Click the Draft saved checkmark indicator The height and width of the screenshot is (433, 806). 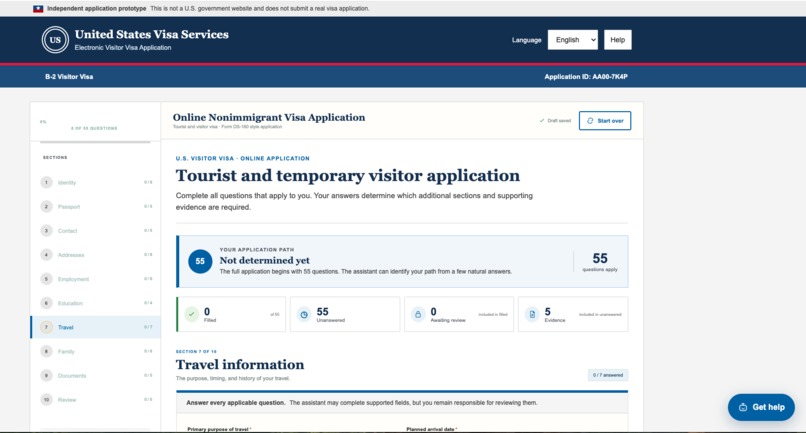coord(555,121)
